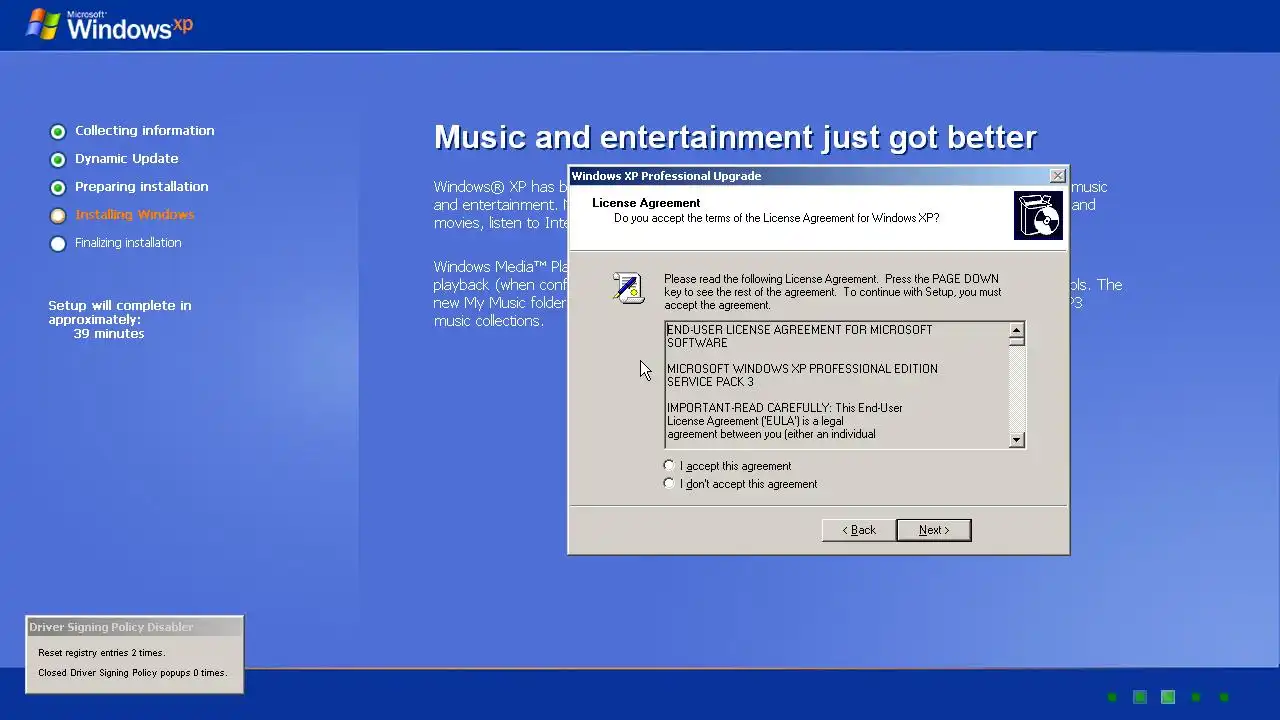The width and height of the screenshot is (1280, 720).
Task: Click the "IMPORTANT-READ CAREFULLY" license line
Action: coord(785,408)
